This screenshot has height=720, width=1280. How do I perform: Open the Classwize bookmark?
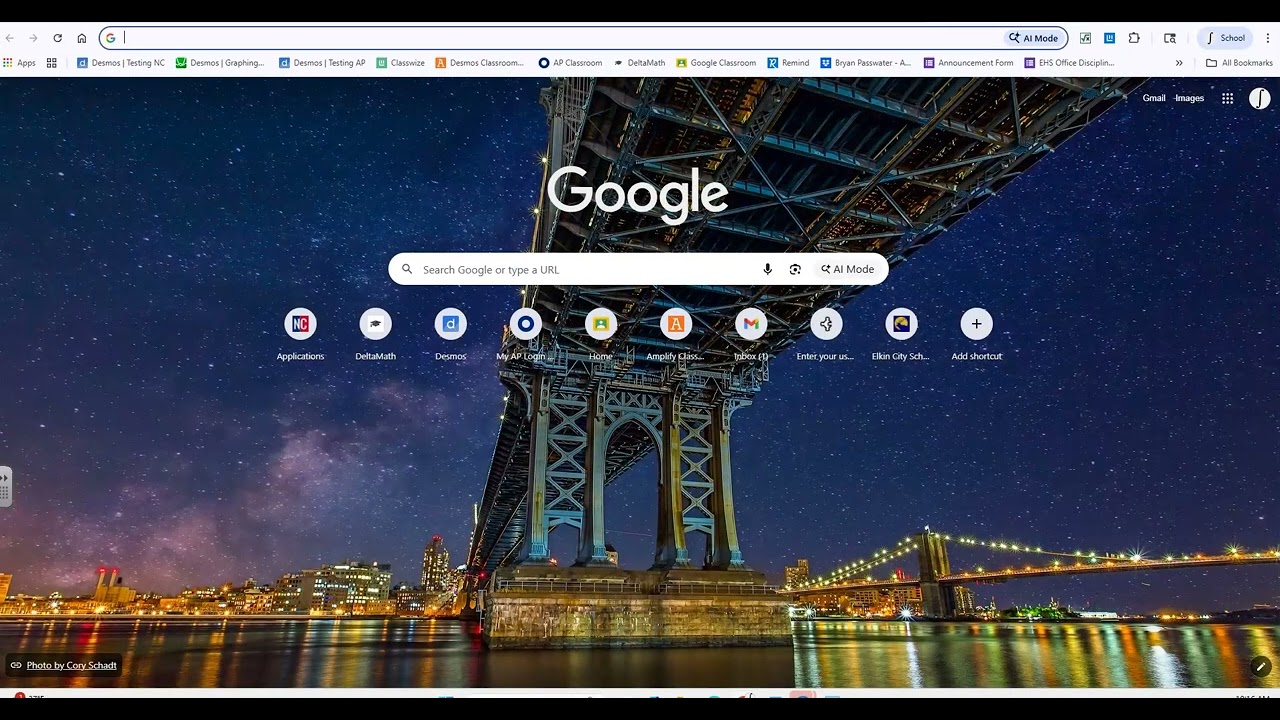click(400, 63)
